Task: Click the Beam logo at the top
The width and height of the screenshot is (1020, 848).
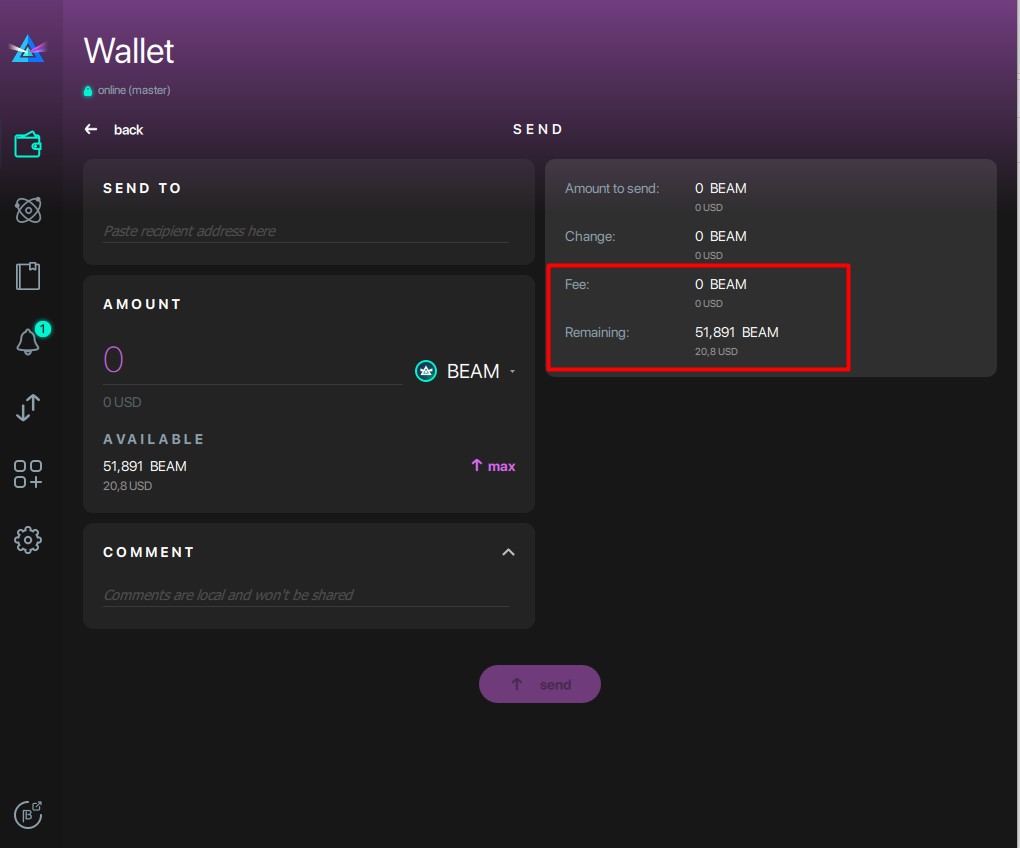Action: click(28, 47)
